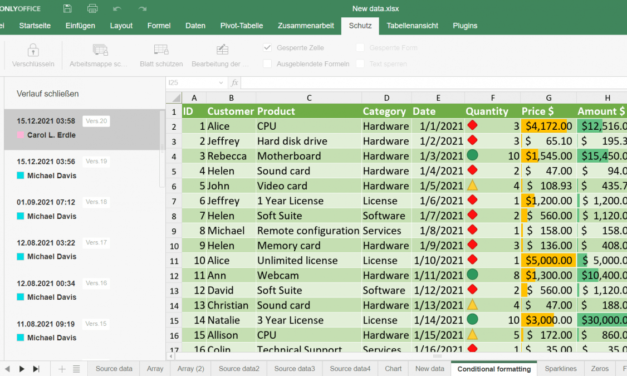
Task: Select version 15 from 11.08.2021 09:19
Action: pyautogui.click(x=82, y=331)
